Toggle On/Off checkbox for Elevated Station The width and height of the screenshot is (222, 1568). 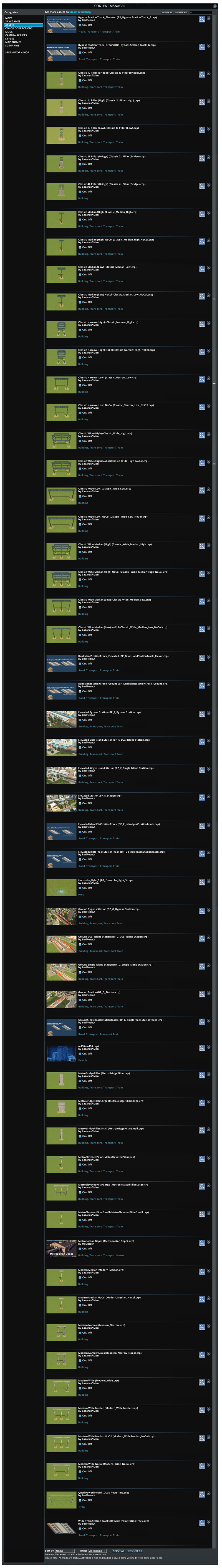tap(80, 803)
